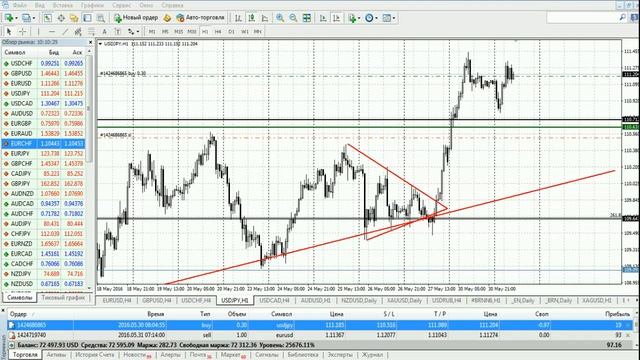The image size is (640, 360).
Task: Select the trendline drawing tool
Action: coord(65,31)
